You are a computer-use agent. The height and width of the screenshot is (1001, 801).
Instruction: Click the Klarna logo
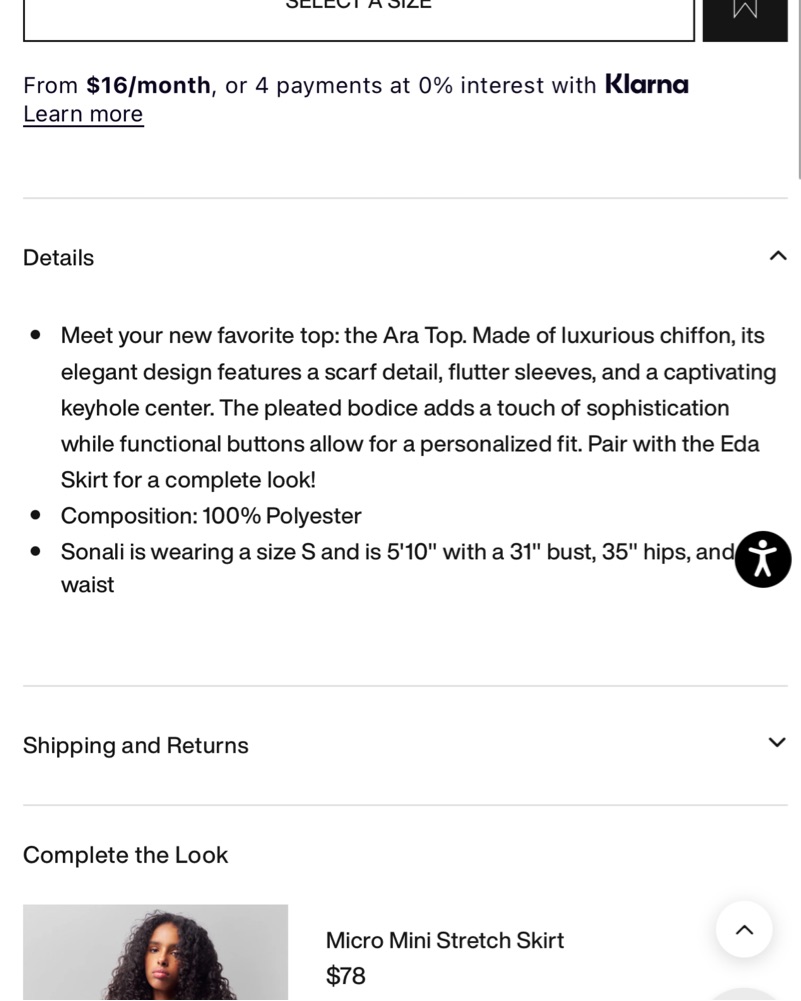pyautogui.click(x=647, y=85)
